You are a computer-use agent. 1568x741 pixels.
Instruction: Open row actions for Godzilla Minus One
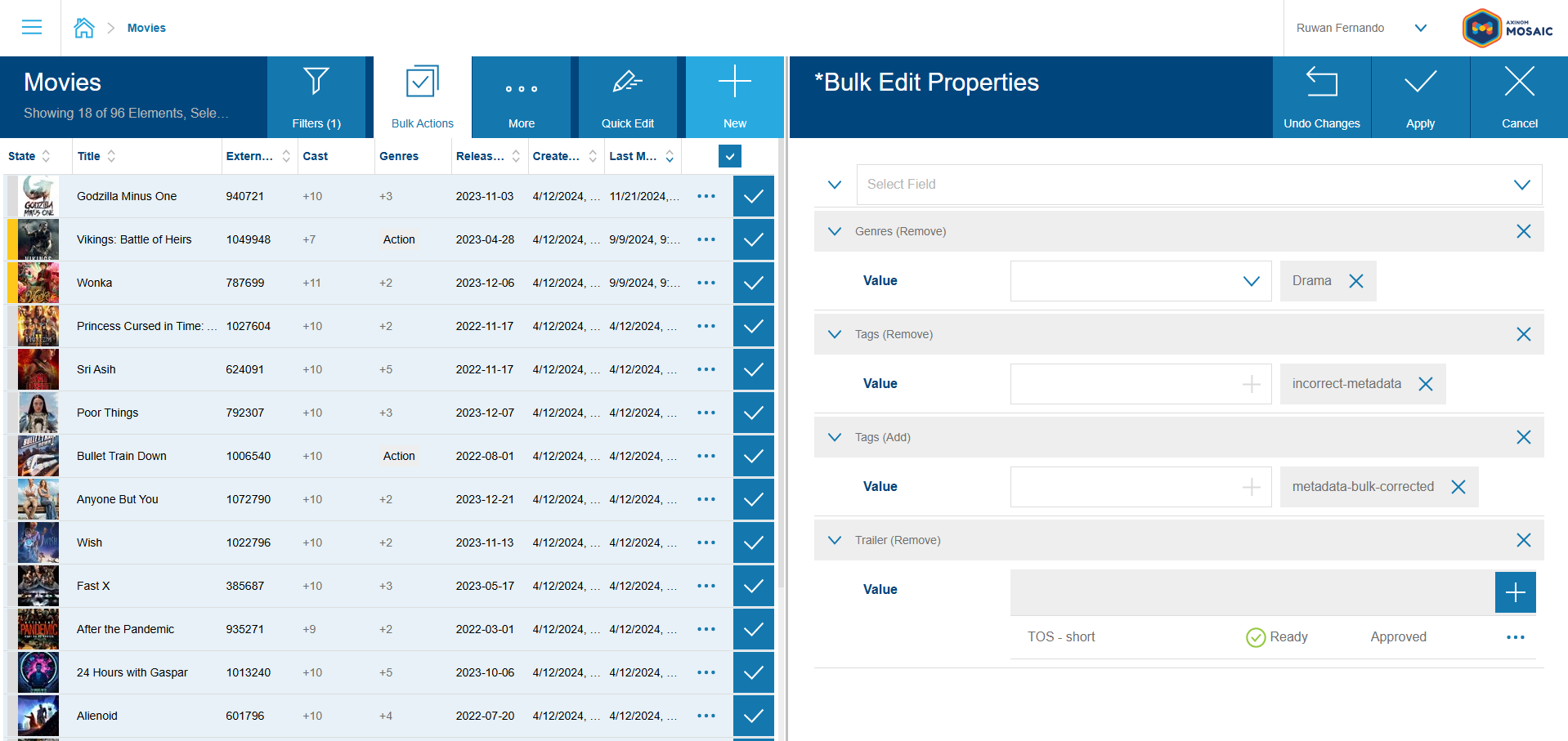click(706, 196)
